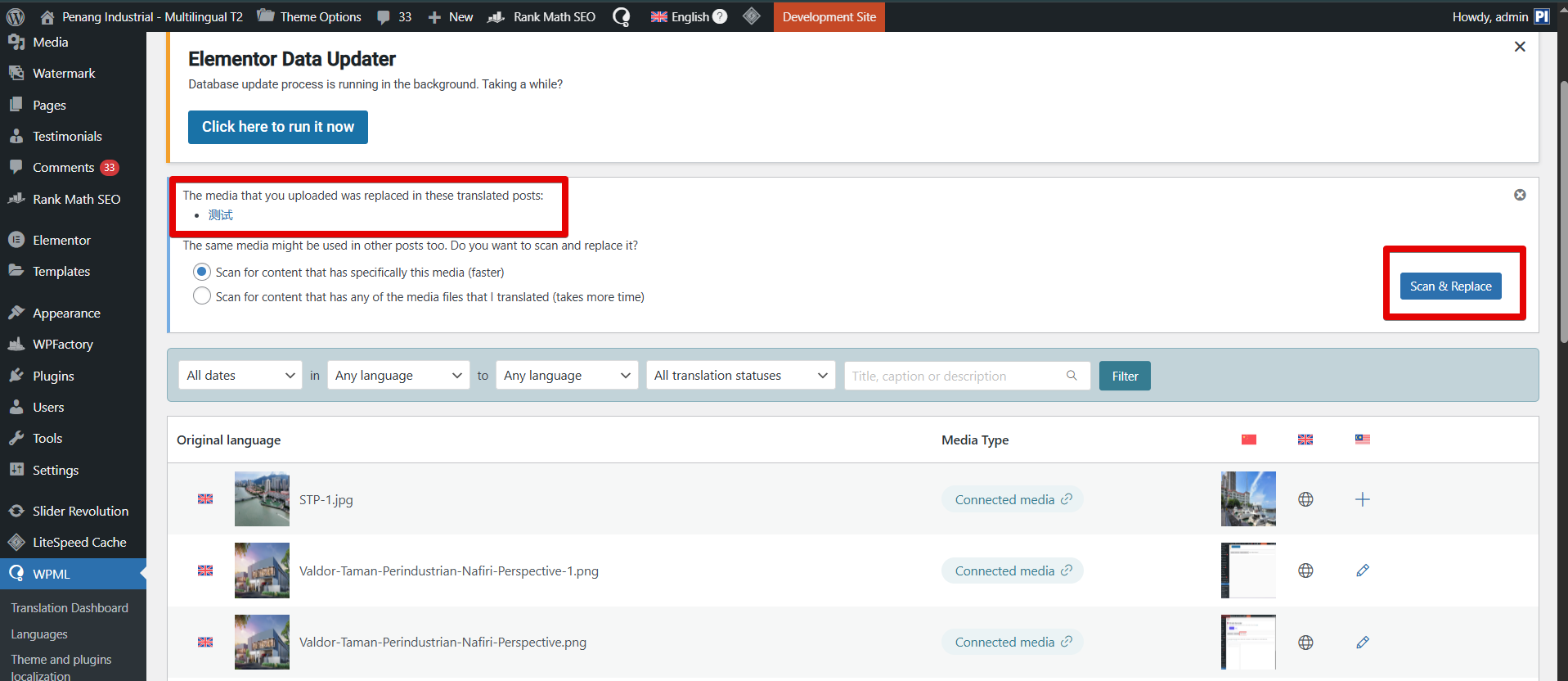Click the search magnifier in the title field
This screenshot has width=1568, height=681.
tap(1072, 376)
